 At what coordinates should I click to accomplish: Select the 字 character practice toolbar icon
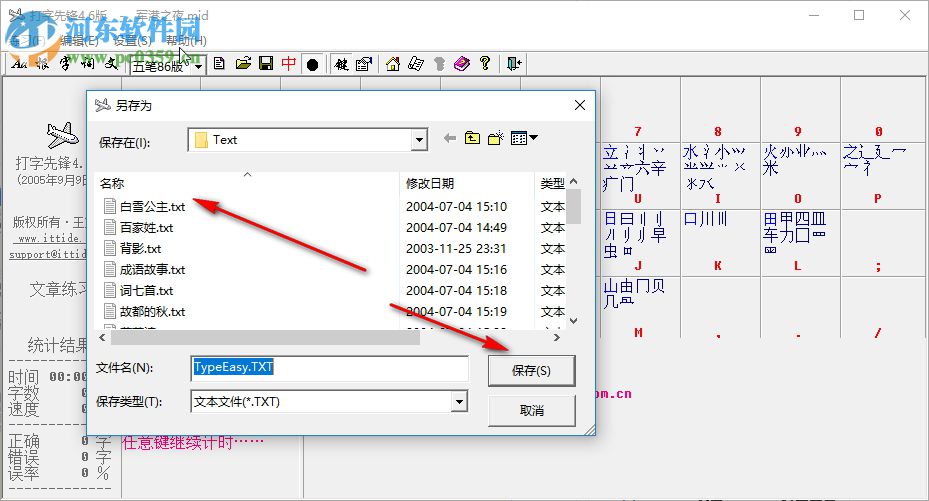[x=65, y=64]
